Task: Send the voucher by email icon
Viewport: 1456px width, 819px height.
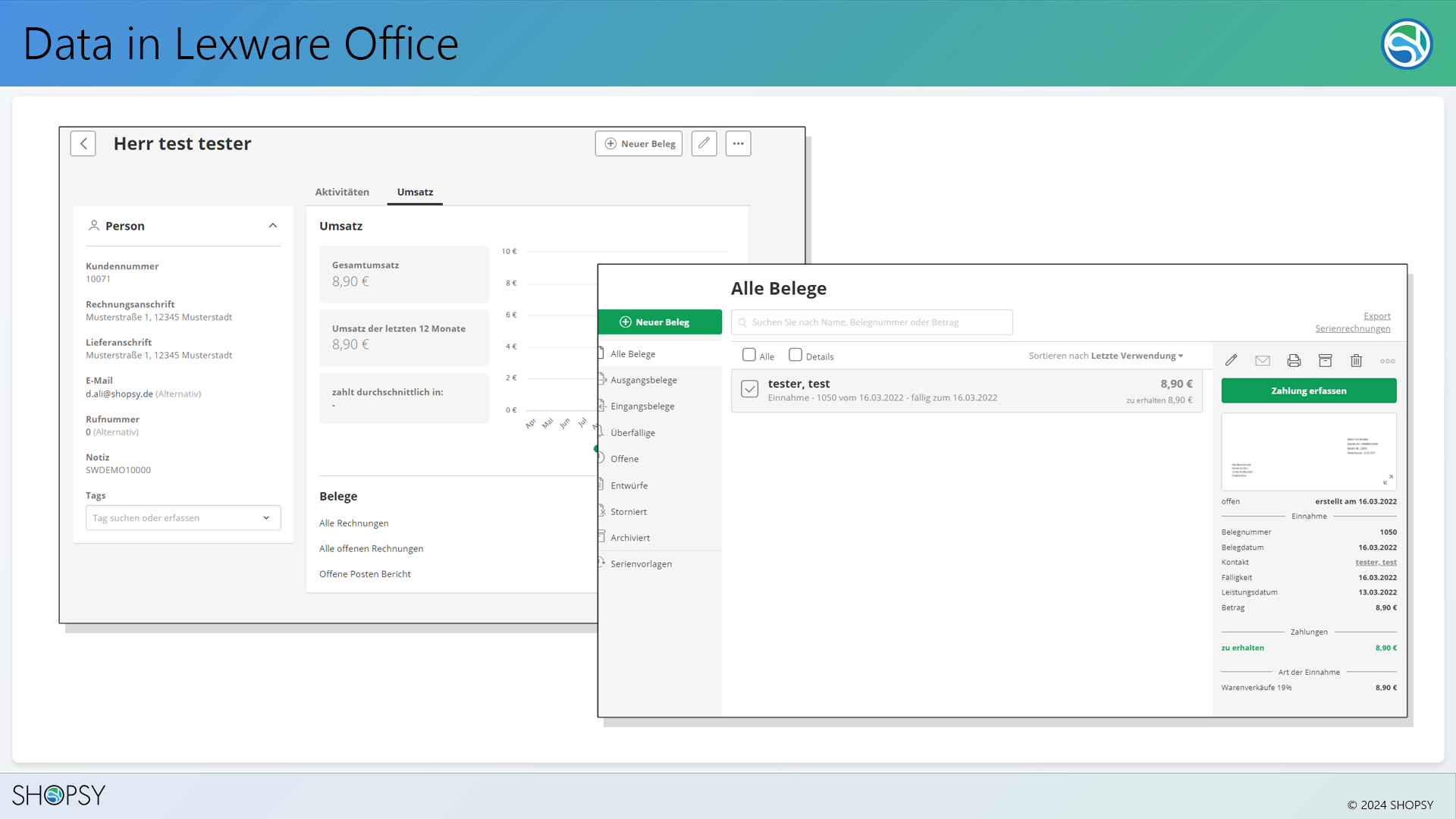Action: coord(1263,361)
